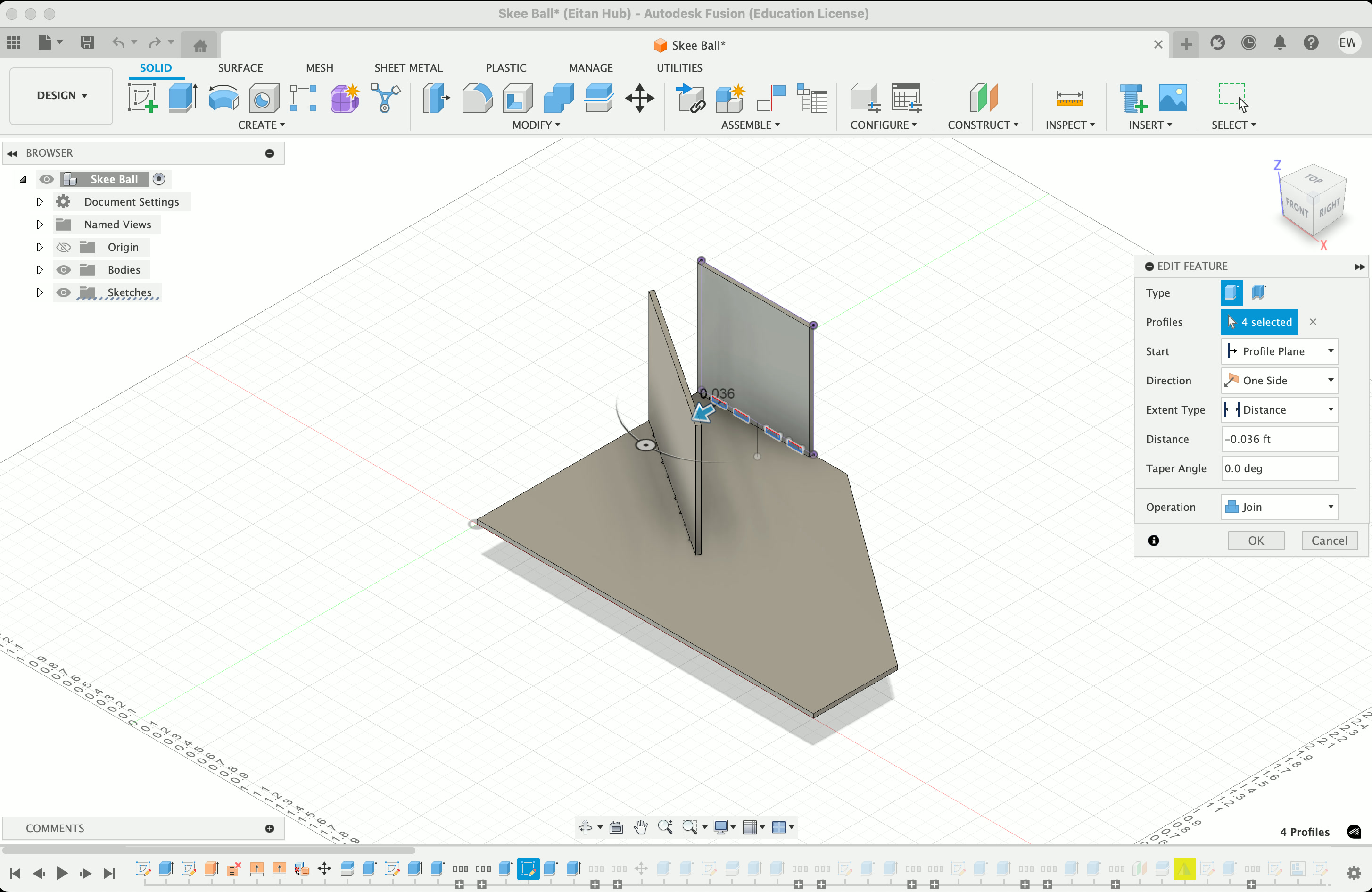
Task: Click the Measure tool under Inspect
Action: [x=1069, y=98]
